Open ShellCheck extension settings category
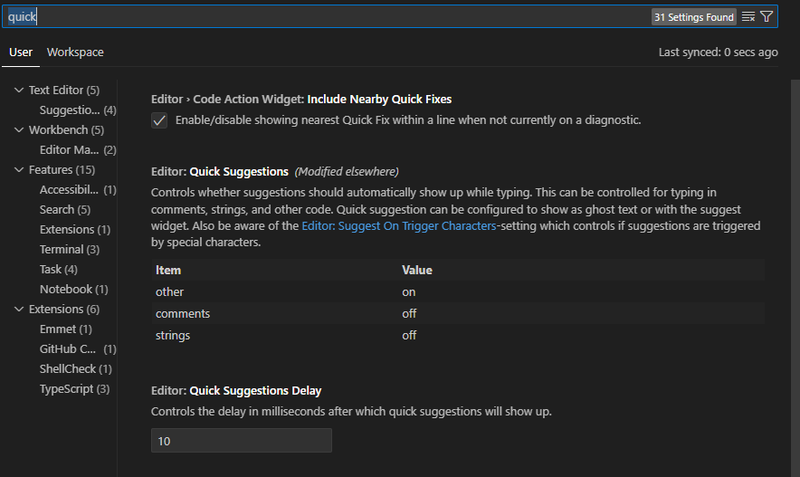Image resolution: width=800 pixels, height=477 pixels. (x=76, y=368)
